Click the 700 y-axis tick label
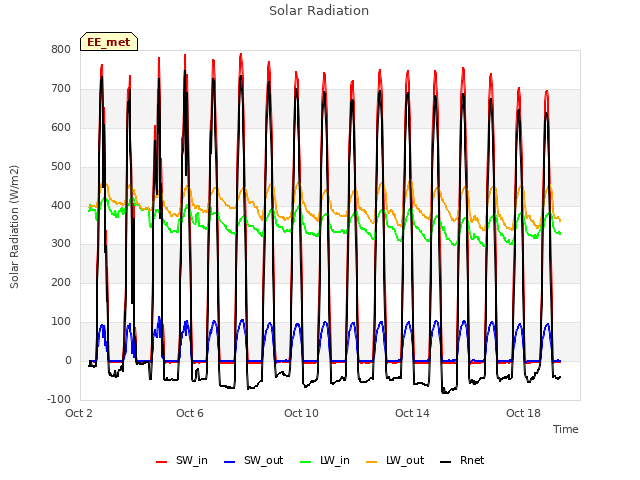 [x=61, y=88]
